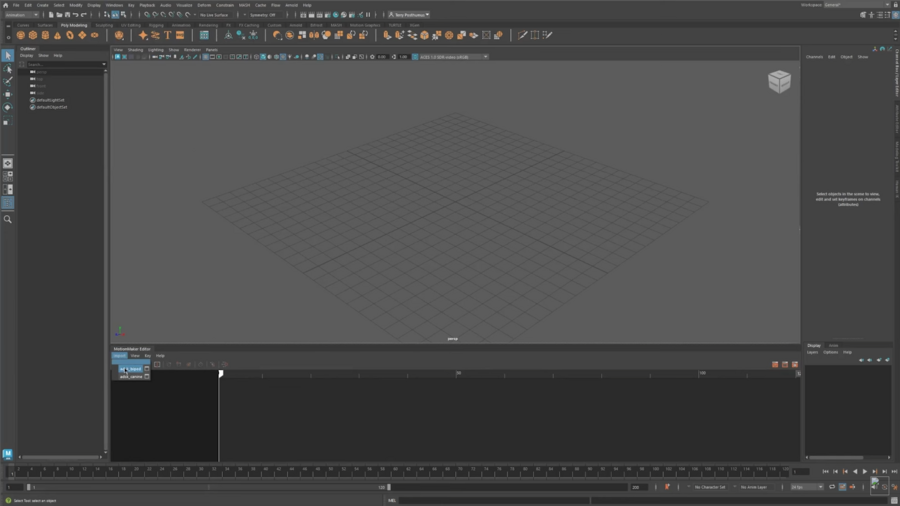The width and height of the screenshot is (900, 506).
Task: Select defaultLightSet in the Outliner
Action: [50, 100]
